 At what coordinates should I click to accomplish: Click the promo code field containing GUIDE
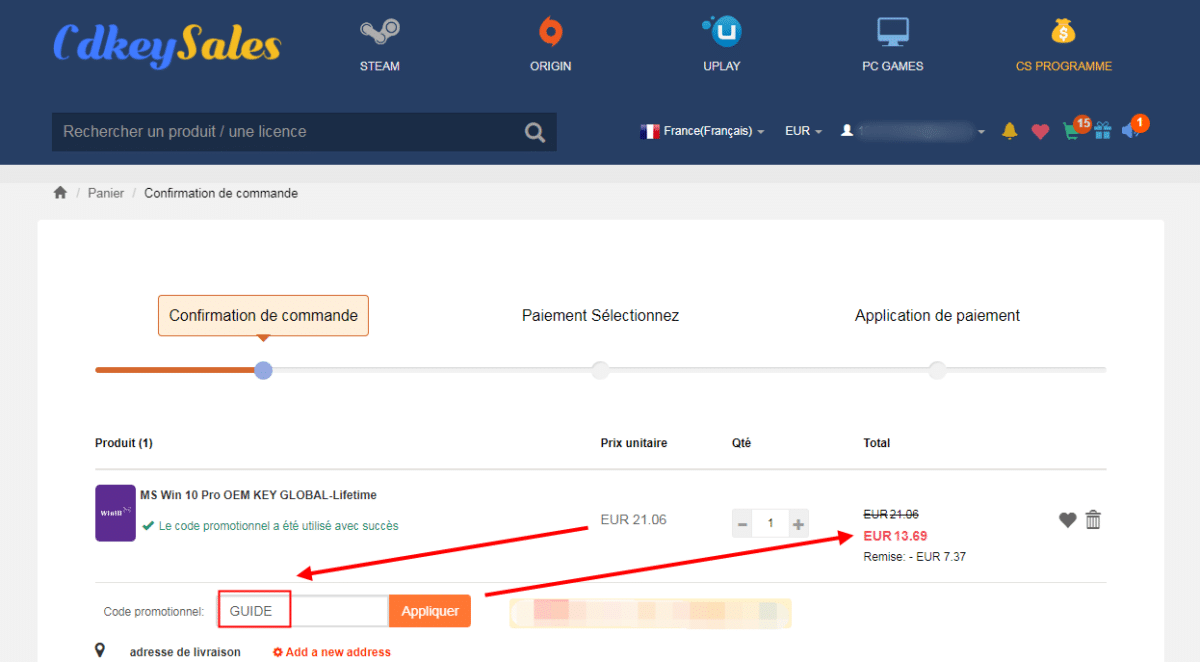point(304,611)
